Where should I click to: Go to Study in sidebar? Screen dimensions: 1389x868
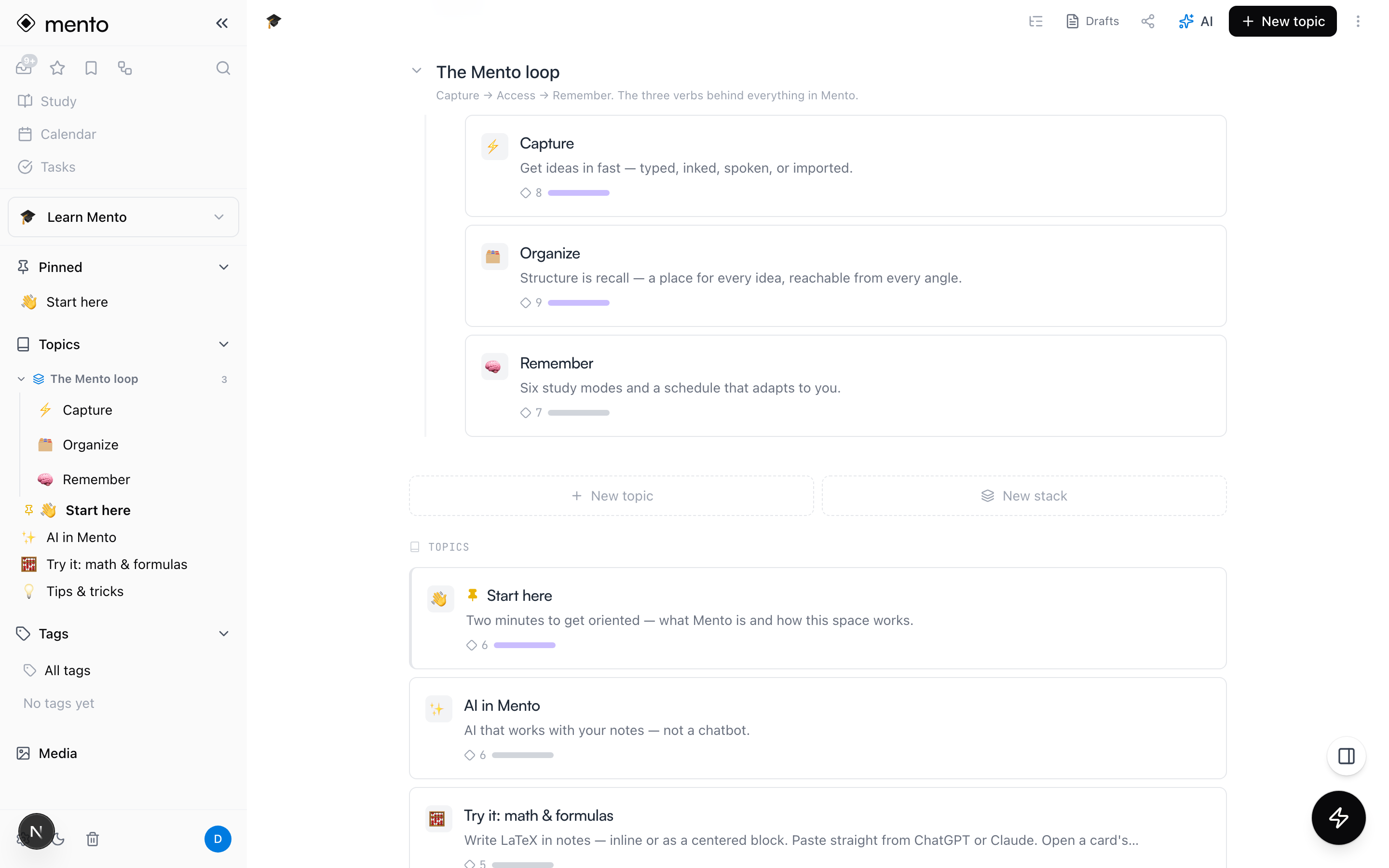(47, 101)
